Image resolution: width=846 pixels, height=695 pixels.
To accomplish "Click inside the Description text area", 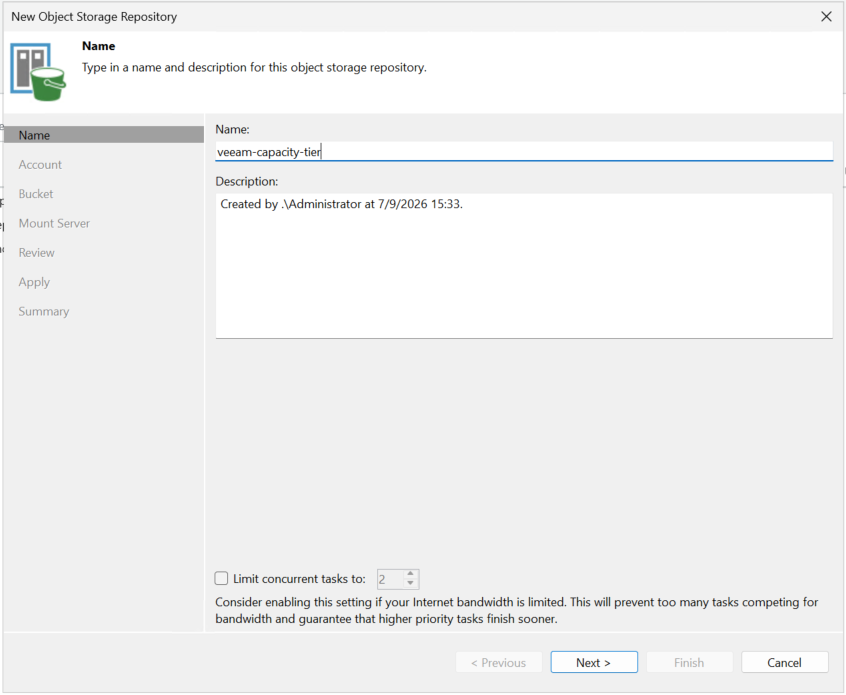I will (x=524, y=266).
